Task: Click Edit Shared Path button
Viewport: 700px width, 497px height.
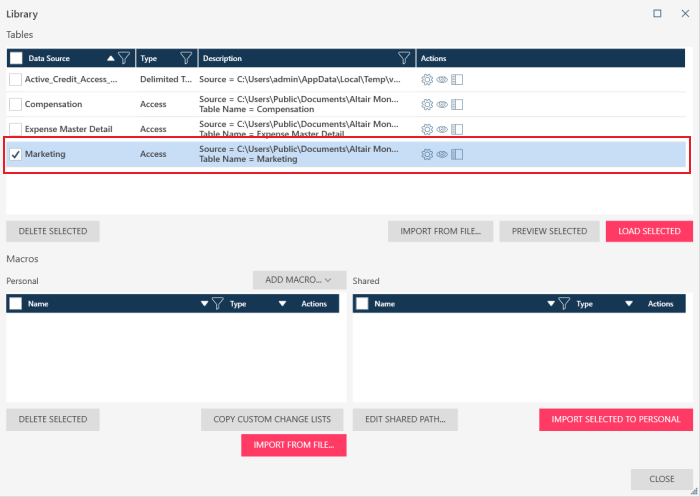Action: (x=405, y=419)
